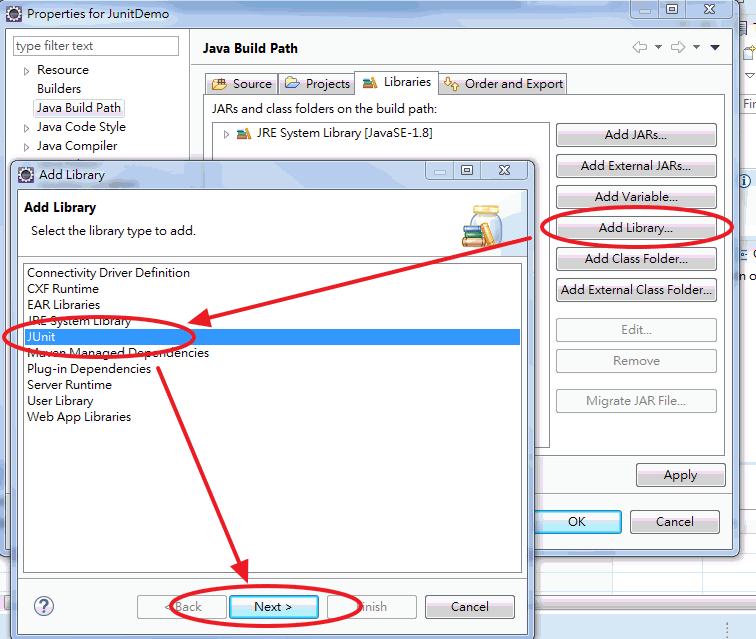Viewport: 756px width, 639px height.
Task: Expand the Java Code Style item
Action: 26,128
